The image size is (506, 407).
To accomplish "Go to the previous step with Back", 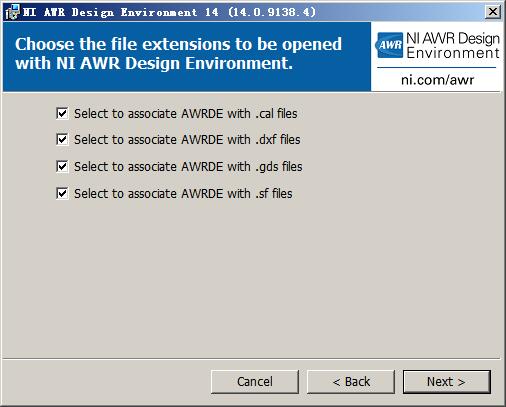I will (x=351, y=382).
